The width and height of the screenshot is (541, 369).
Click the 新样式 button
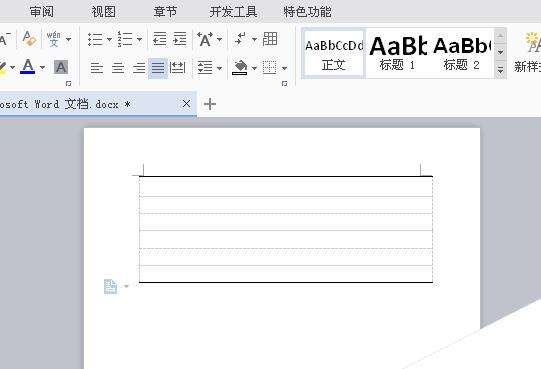(x=527, y=52)
